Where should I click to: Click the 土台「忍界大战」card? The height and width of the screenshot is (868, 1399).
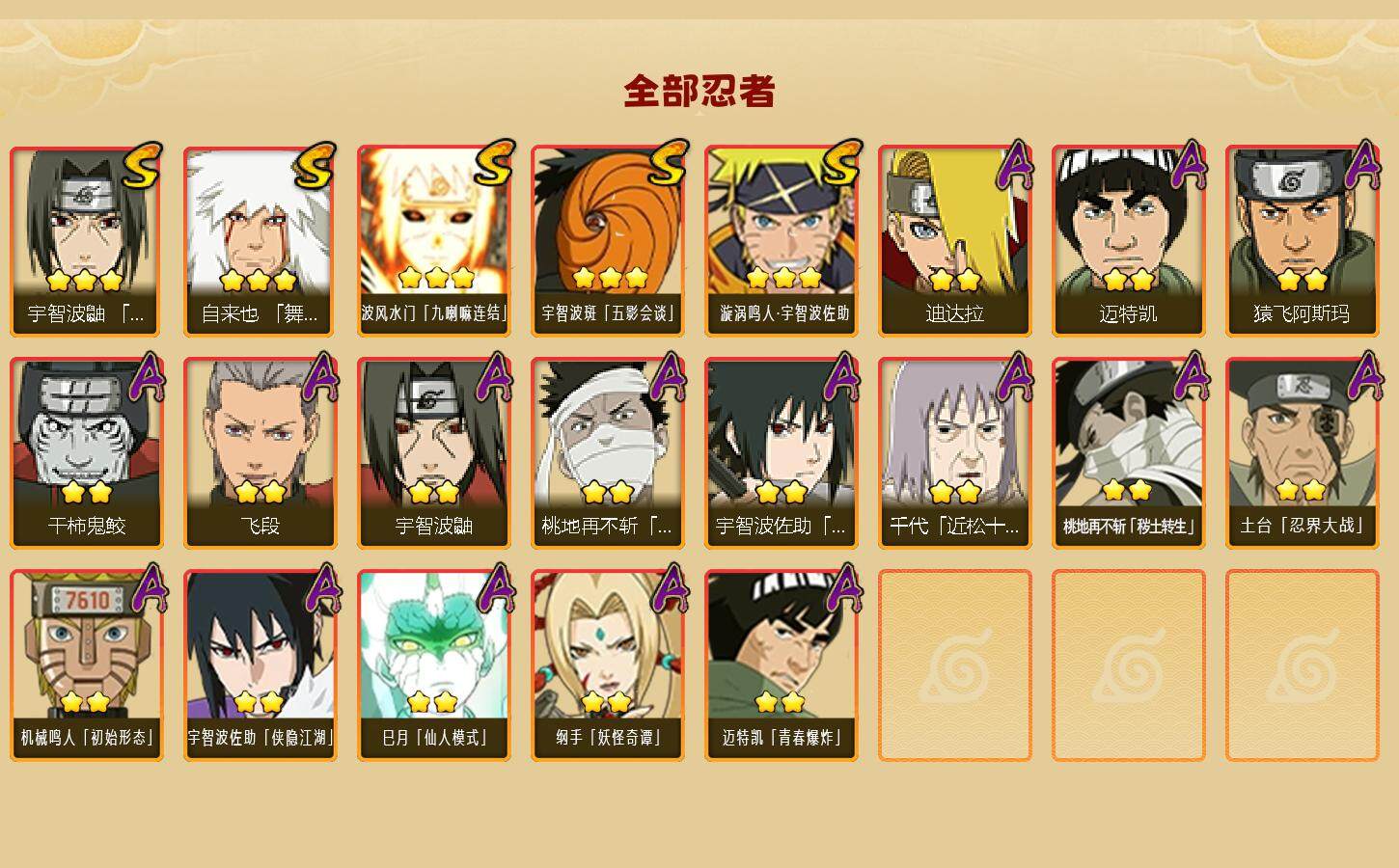click(x=1302, y=453)
